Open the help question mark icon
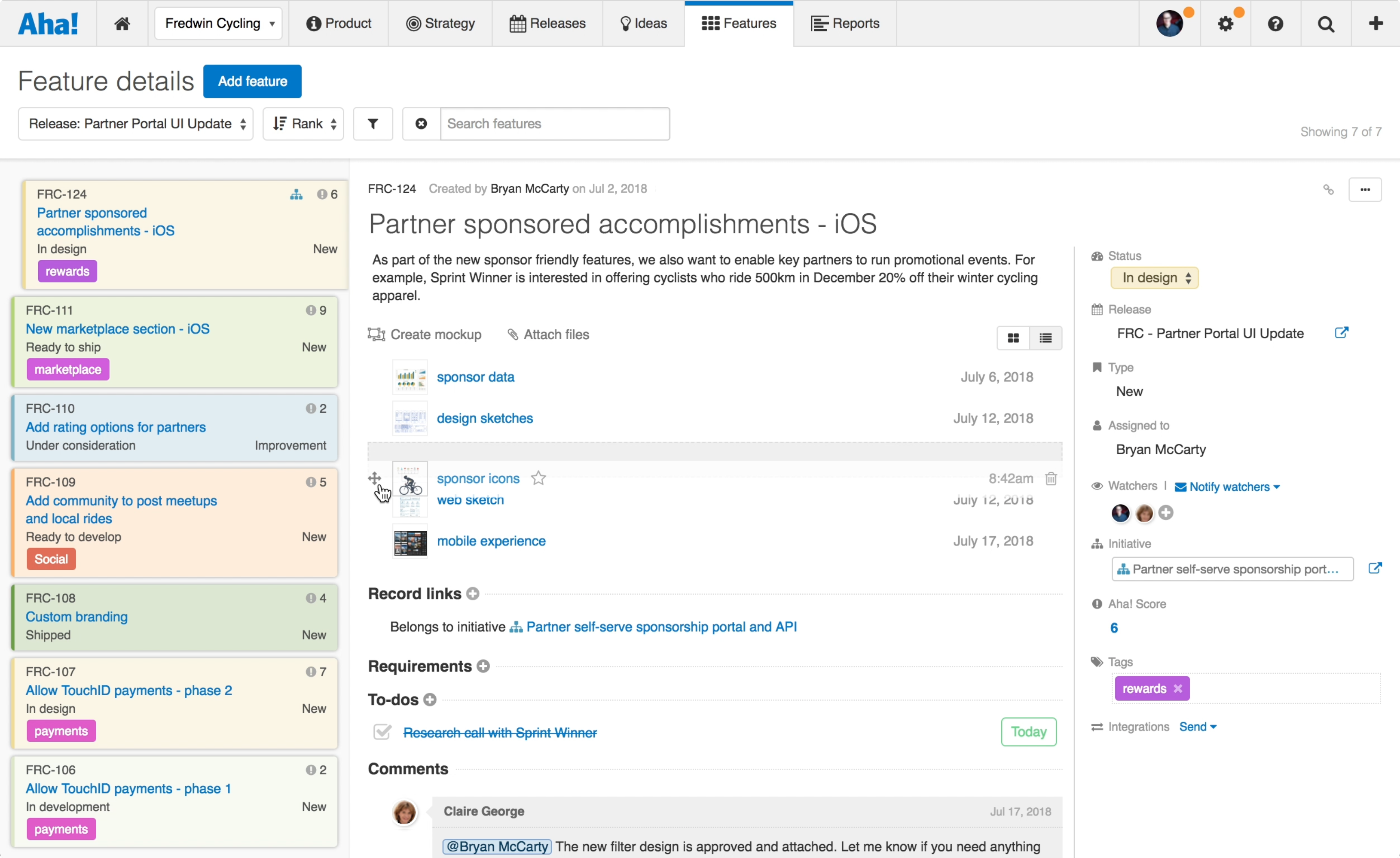This screenshot has height=858, width=1400. point(1275,24)
